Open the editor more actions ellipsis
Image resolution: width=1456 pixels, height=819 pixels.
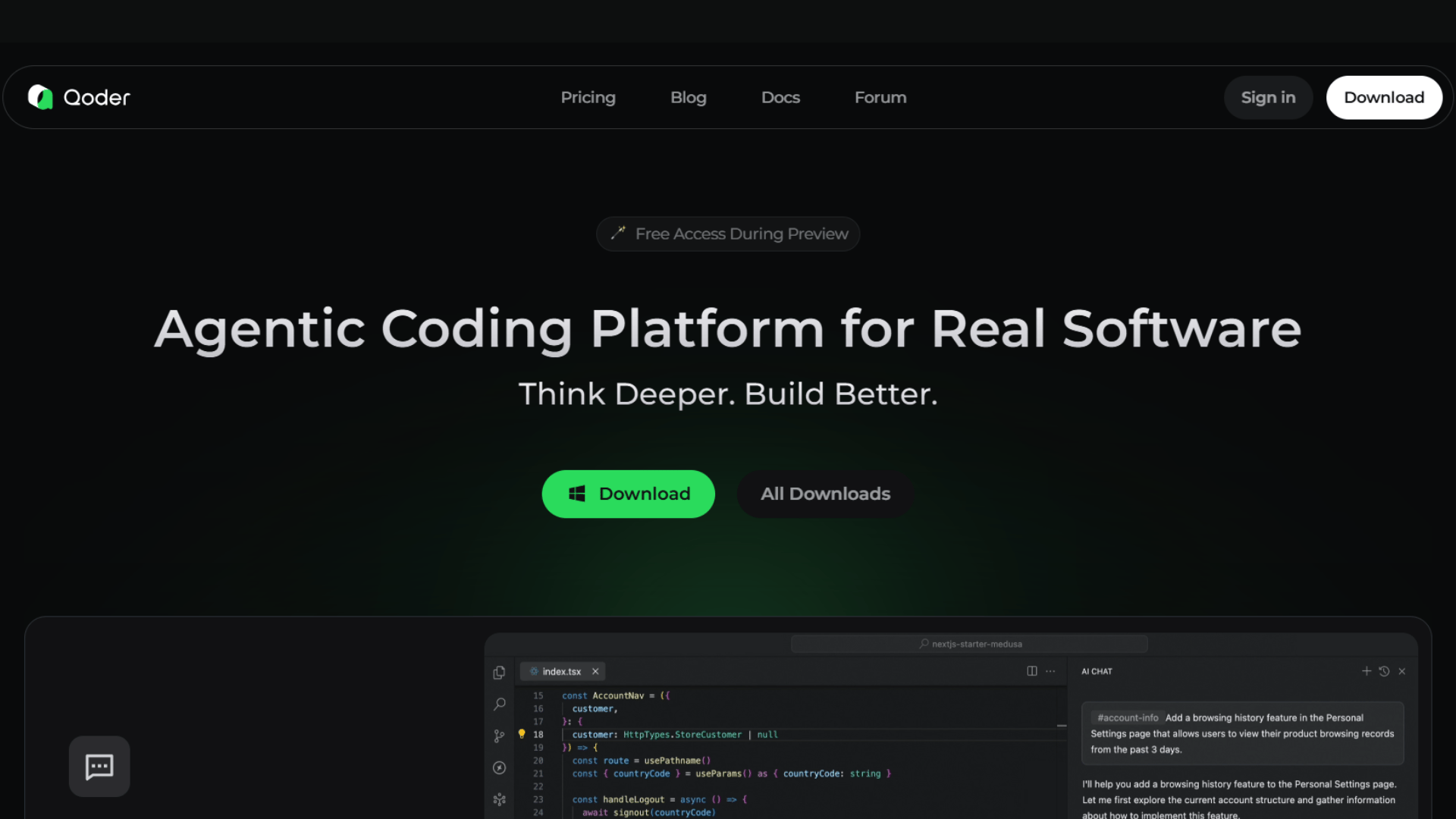tap(1050, 671)
